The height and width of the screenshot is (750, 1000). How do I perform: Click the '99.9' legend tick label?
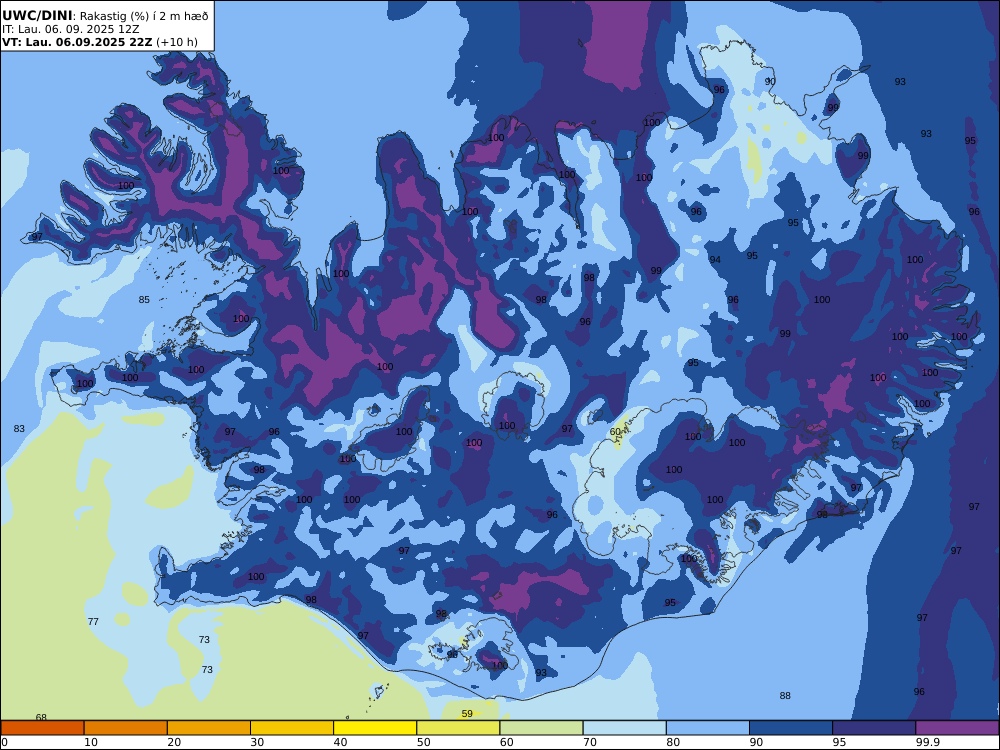[927, 742]
